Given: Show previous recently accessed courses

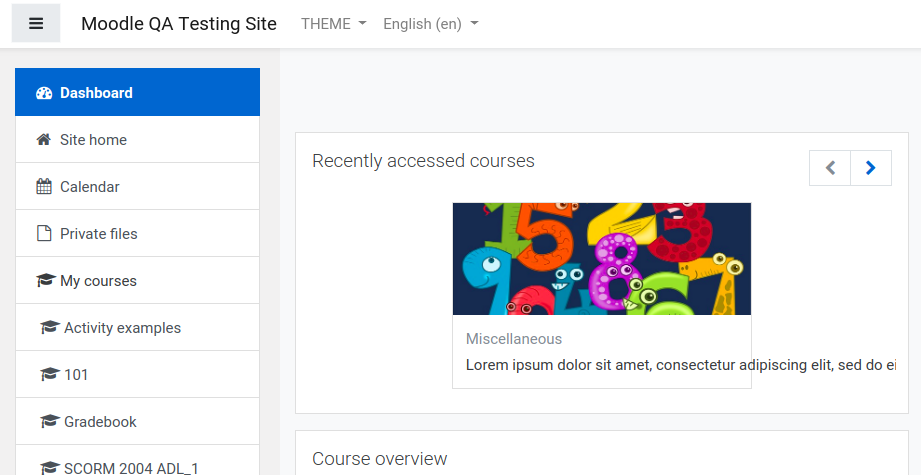Looking at the screenshot, I should [x=830, y=168].
